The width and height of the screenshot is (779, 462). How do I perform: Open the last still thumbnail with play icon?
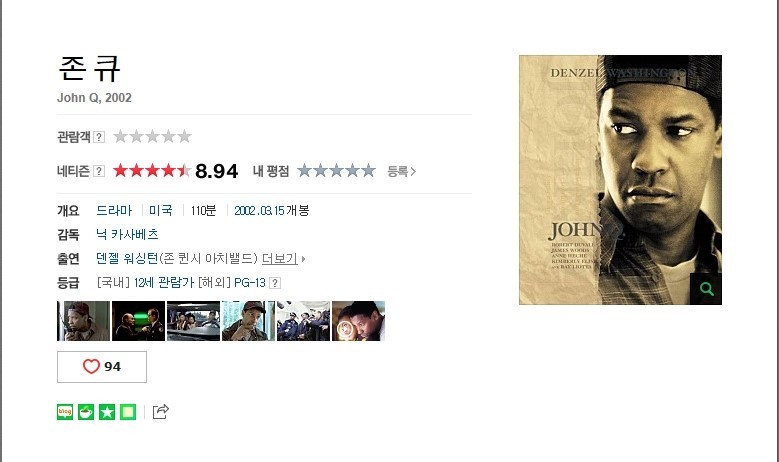click(x=358, y=321)
